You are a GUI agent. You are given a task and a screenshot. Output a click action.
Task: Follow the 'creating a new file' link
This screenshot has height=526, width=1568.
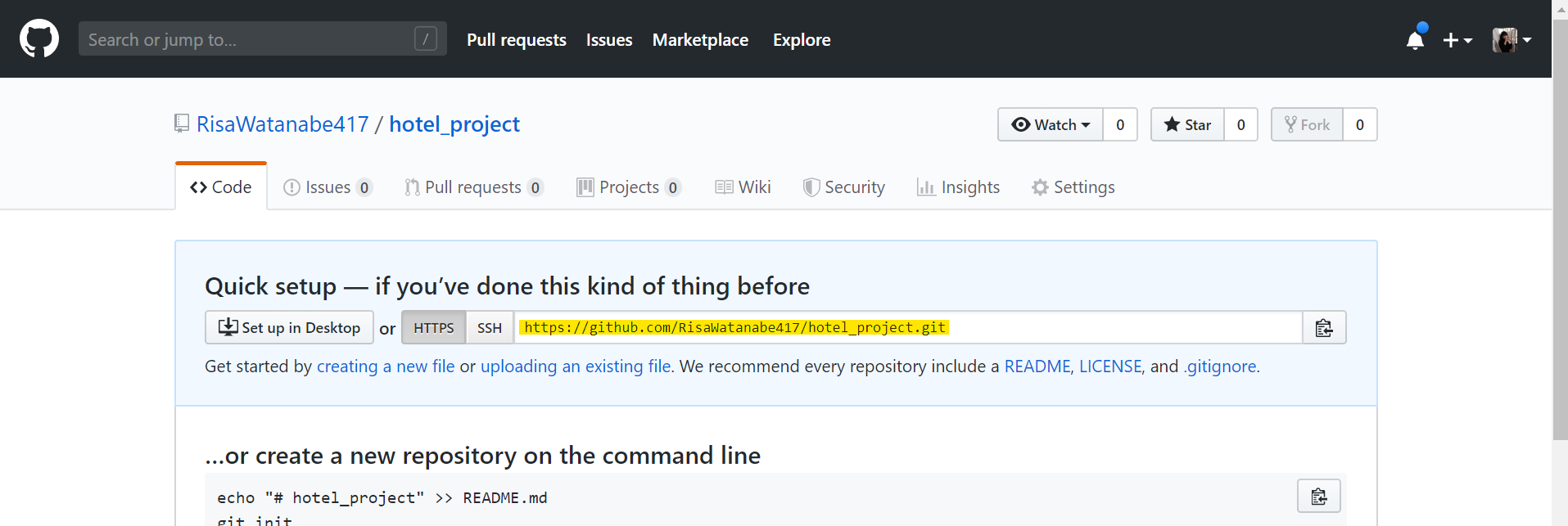point(386,366)
